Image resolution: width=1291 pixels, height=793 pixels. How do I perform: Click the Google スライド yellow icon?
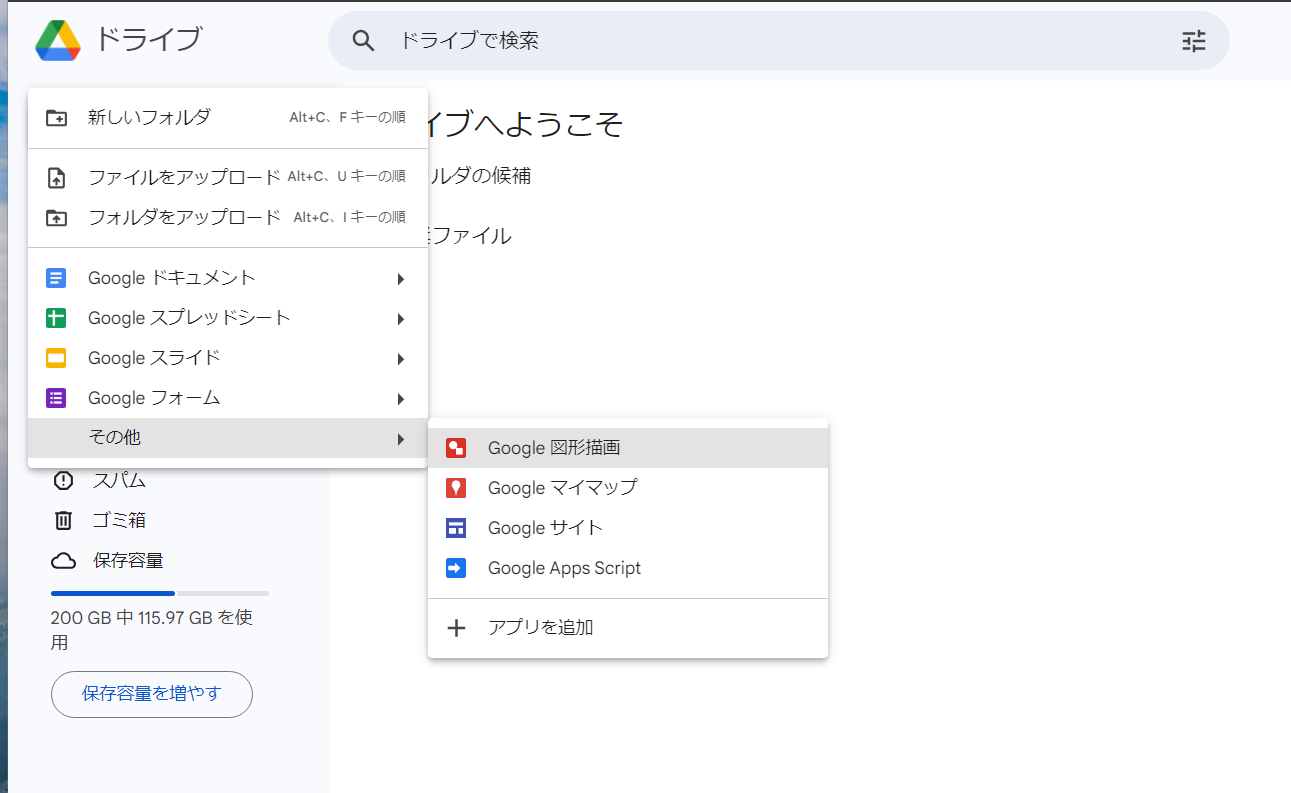56,358
